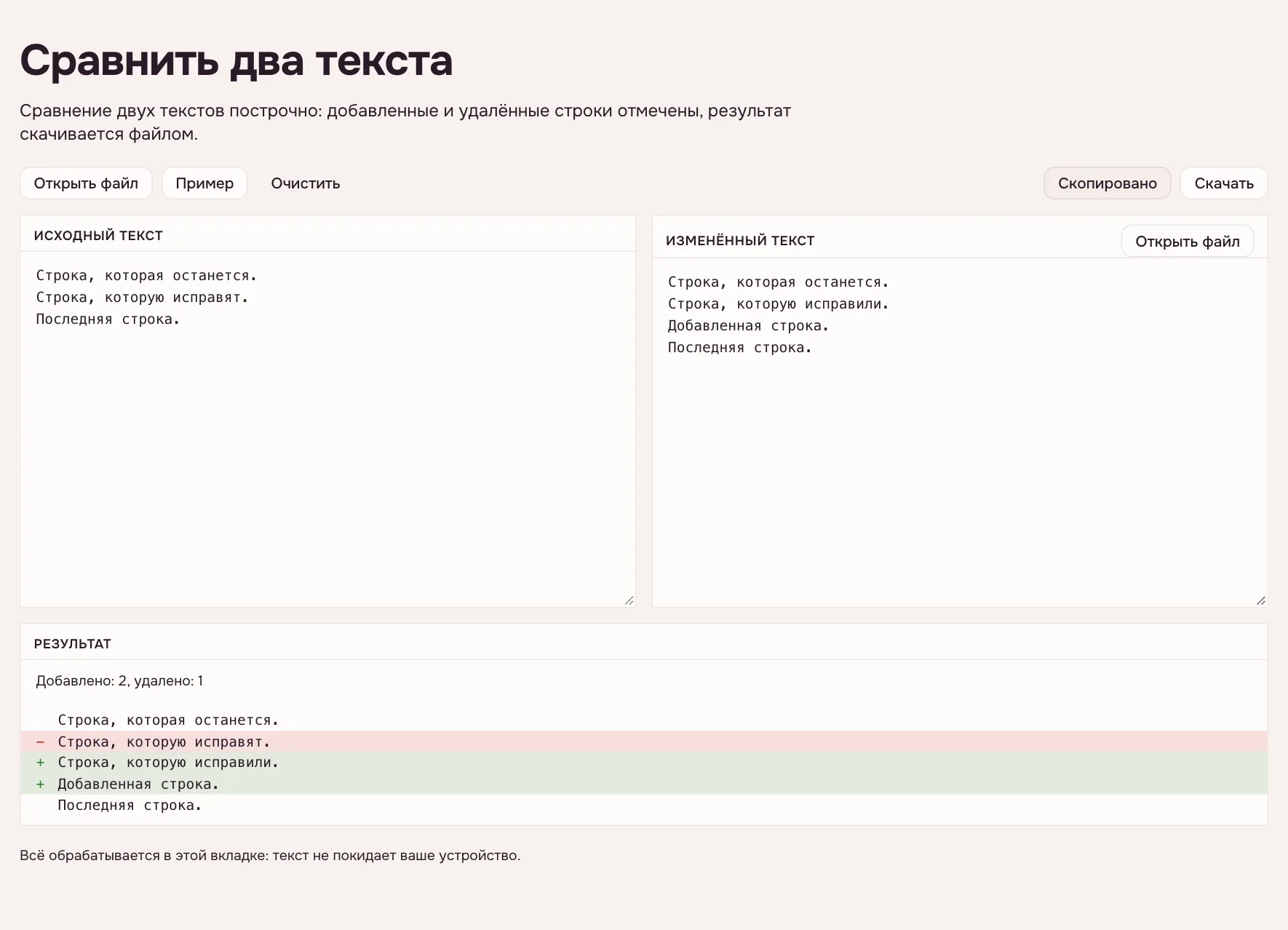Image resolution: width=1288 pixels, height=930 pixels.
Task: Click 'Строка, которую исправили.' in the changed textarea
Action: pos(779,304)
